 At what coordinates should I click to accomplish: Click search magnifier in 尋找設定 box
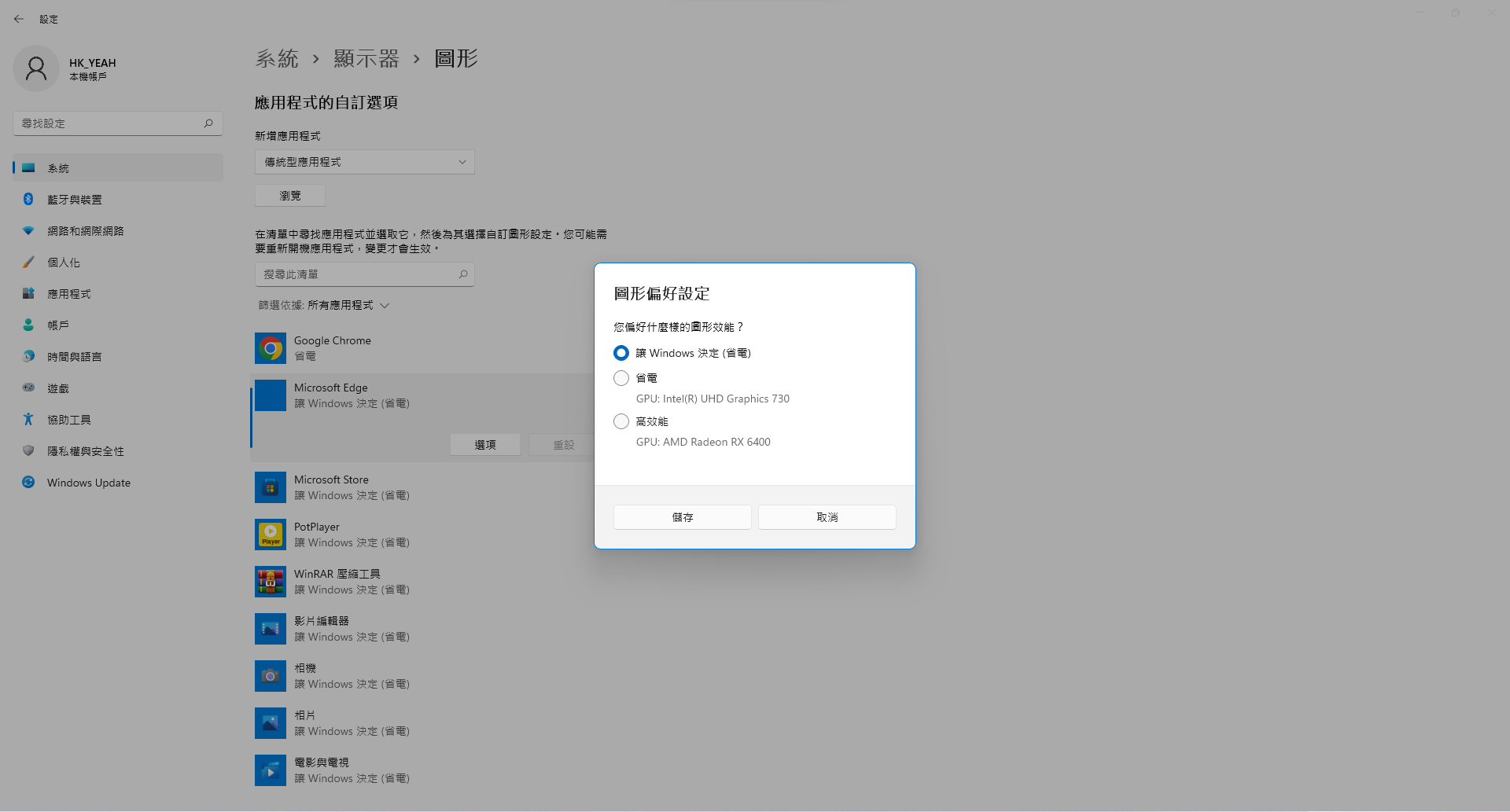208,123
